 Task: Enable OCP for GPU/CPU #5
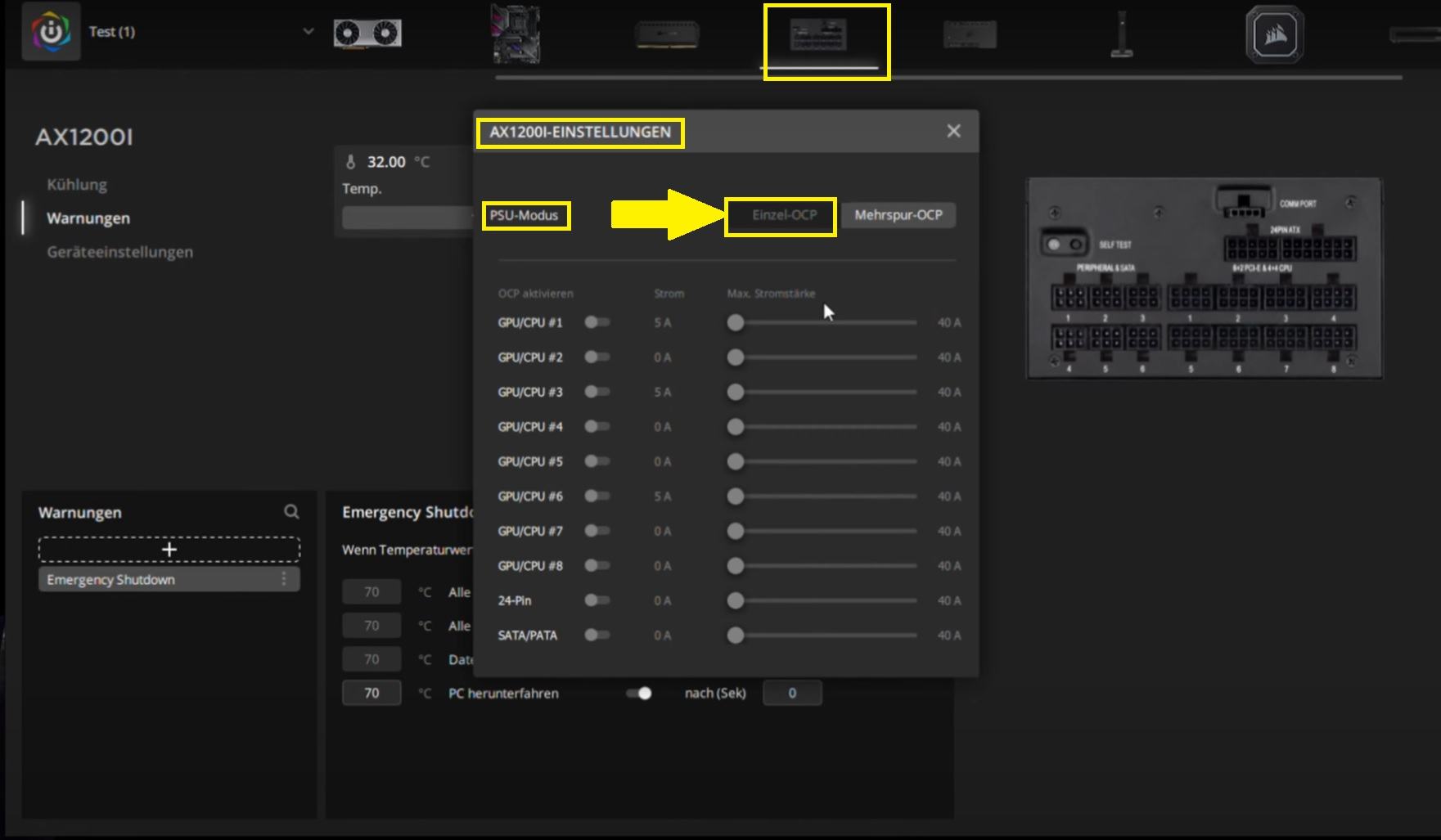click(x=597, y=461)
